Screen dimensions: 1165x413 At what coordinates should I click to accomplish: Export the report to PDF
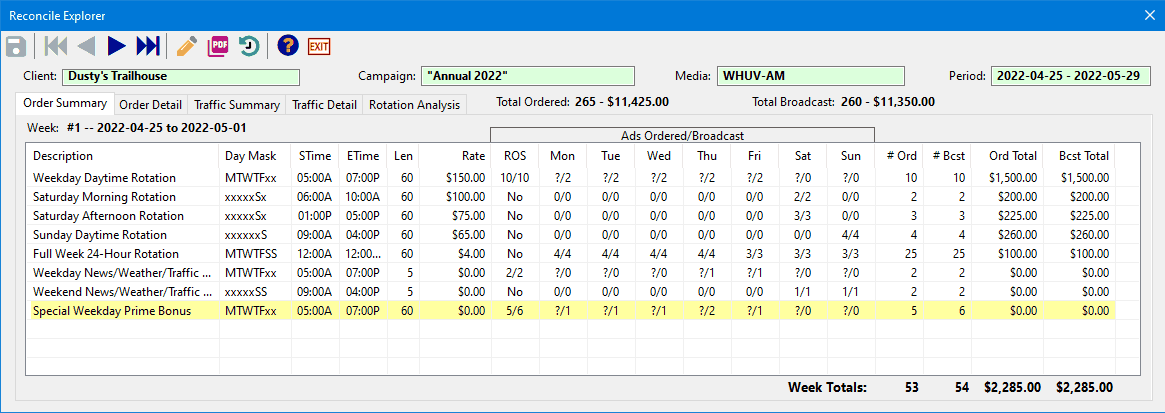click(218, 46)
